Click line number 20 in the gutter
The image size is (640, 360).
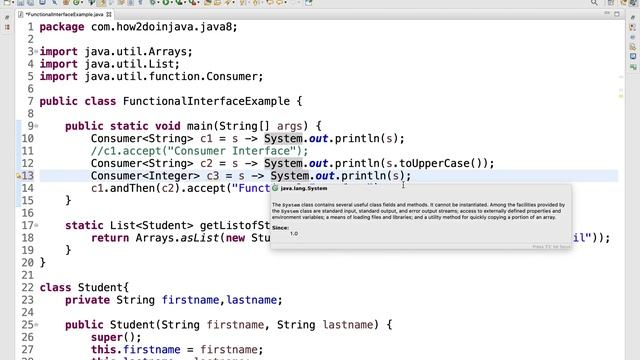28,263
